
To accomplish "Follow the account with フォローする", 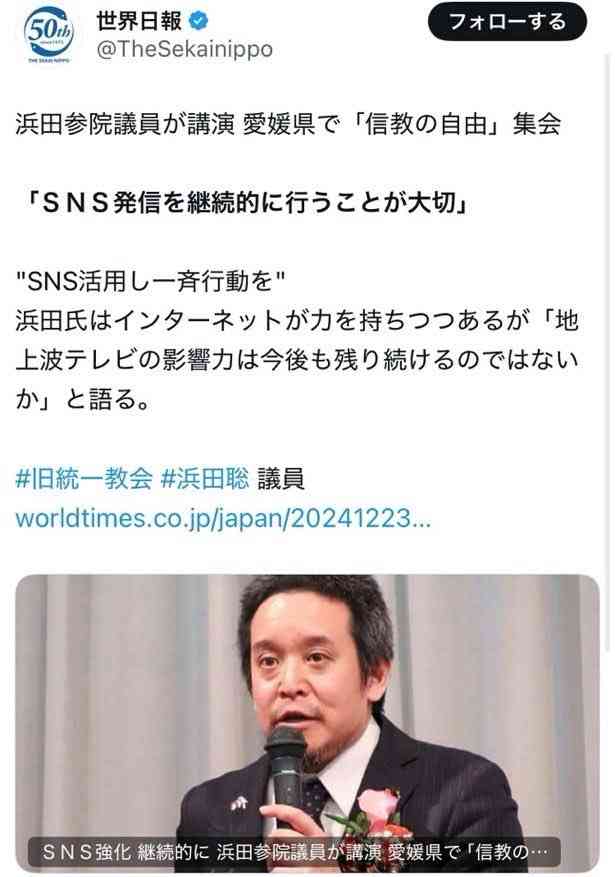I will (x=508, y=22).
